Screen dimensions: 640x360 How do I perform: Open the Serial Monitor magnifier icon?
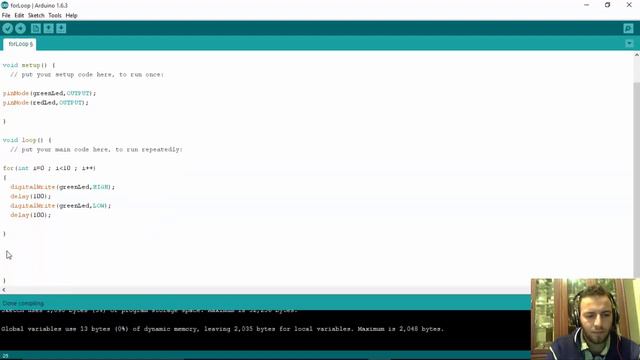(x=628, y=28)
